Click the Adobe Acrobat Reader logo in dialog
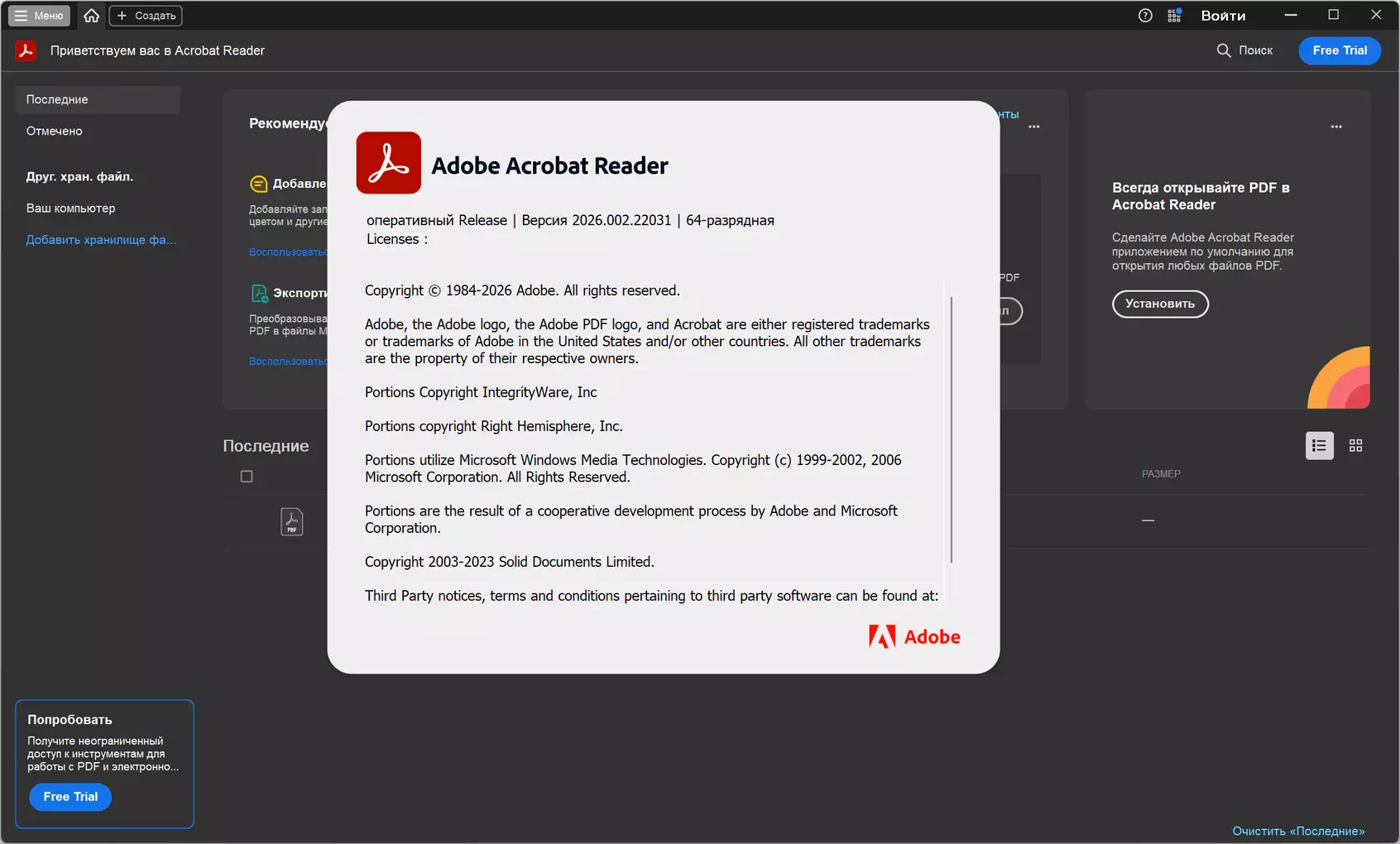Screen dimensions: 1400x844 pyautogui.click(x=389, y=163)
